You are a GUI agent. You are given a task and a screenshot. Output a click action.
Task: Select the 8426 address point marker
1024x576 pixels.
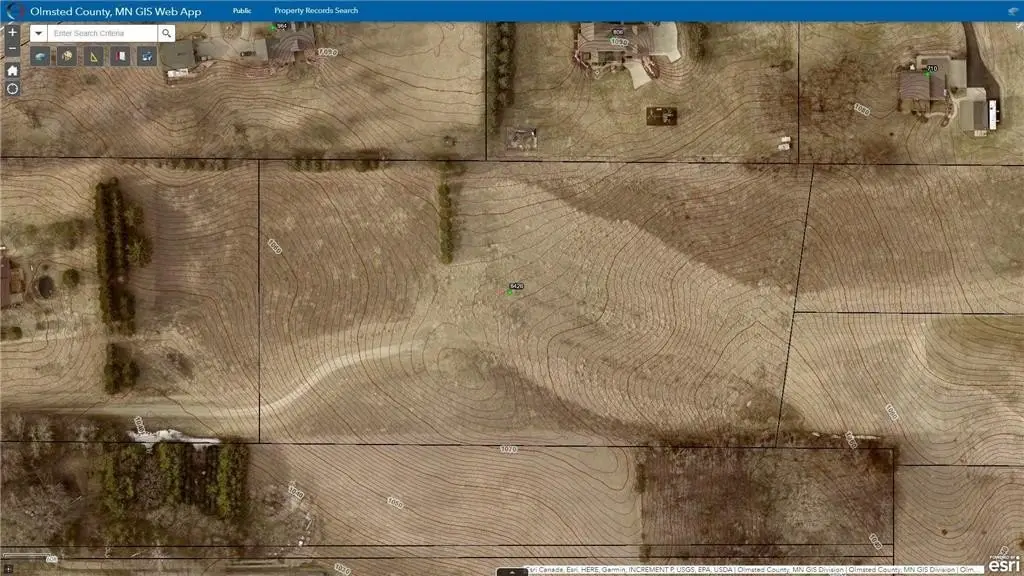point(511,292)
